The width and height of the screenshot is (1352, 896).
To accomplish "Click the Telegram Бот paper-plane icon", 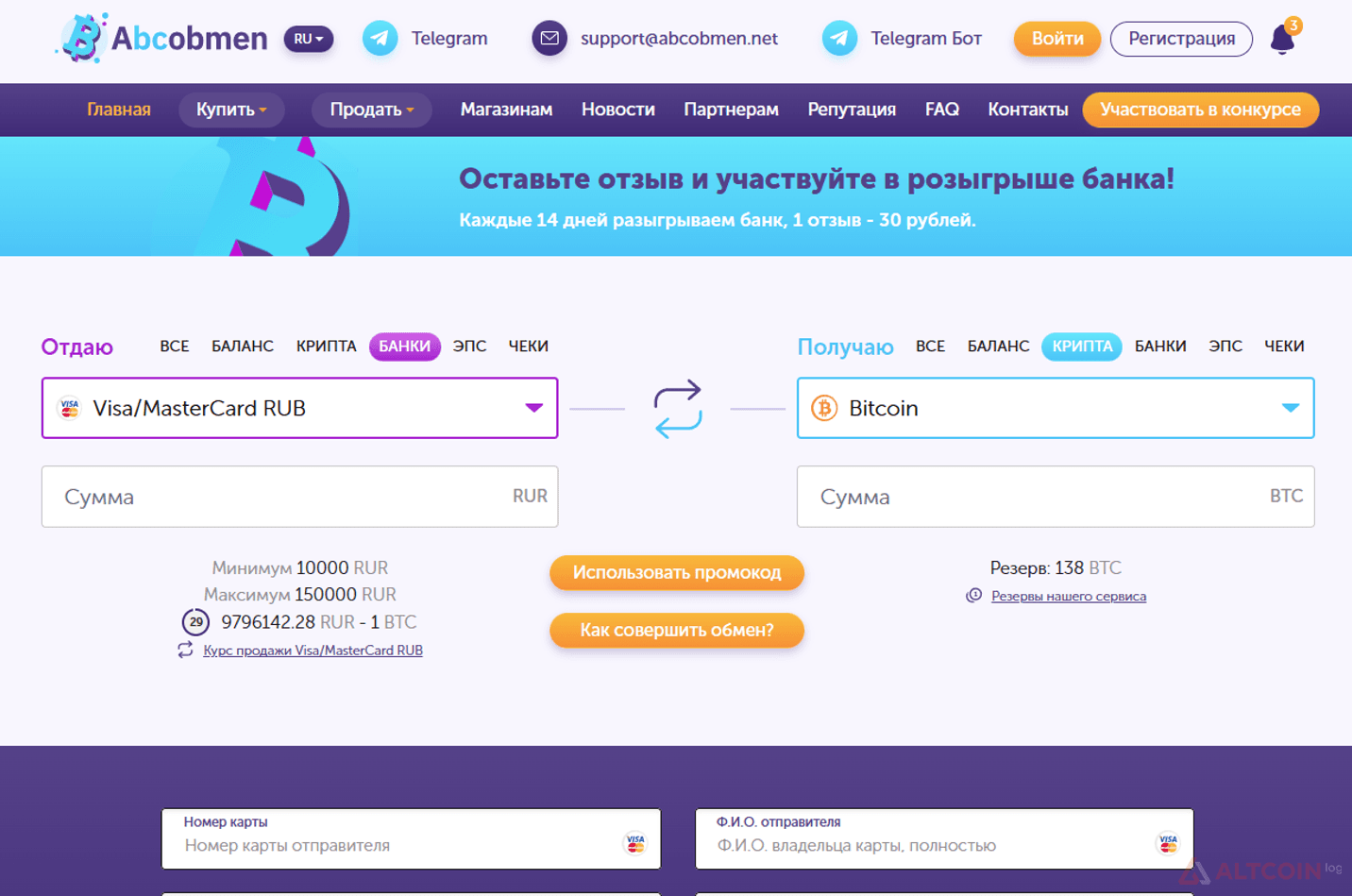I will click(839, 39).
